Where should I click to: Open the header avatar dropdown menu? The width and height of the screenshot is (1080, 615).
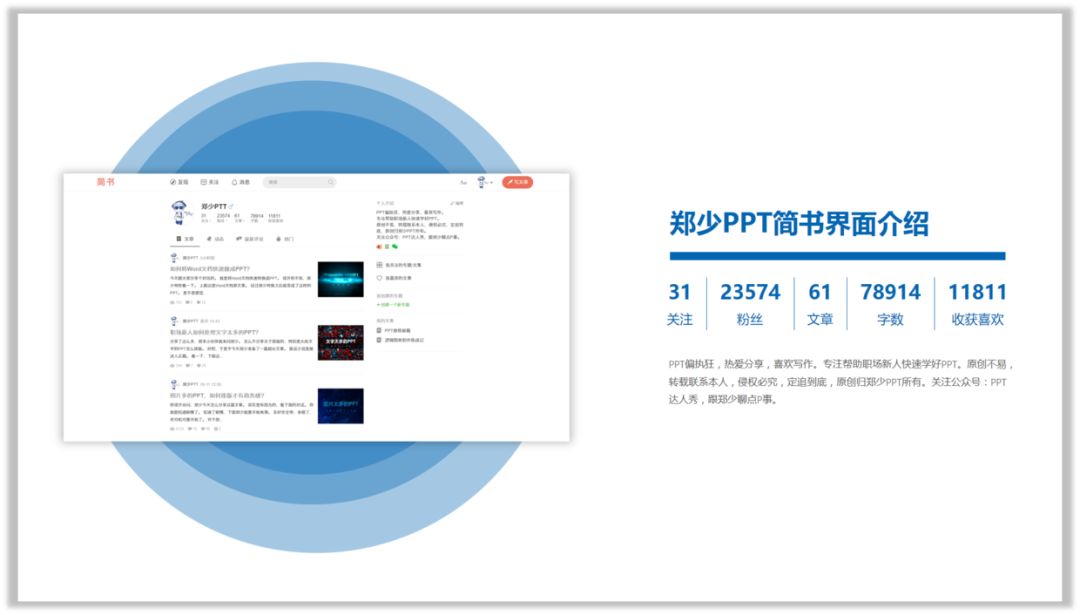pos(484,183)
